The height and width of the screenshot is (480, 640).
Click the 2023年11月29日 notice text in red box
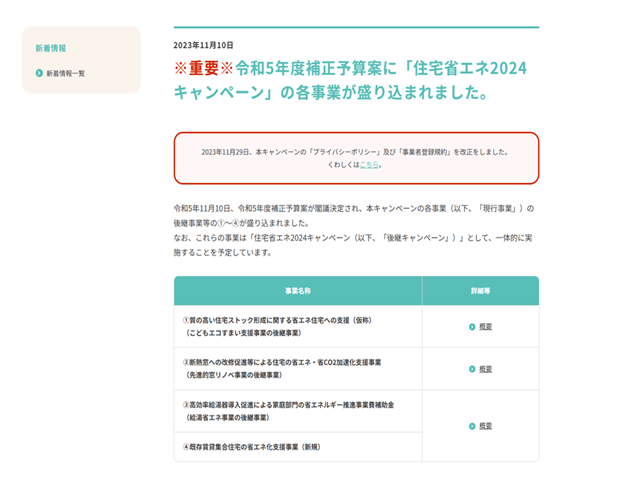coord(355,152)
